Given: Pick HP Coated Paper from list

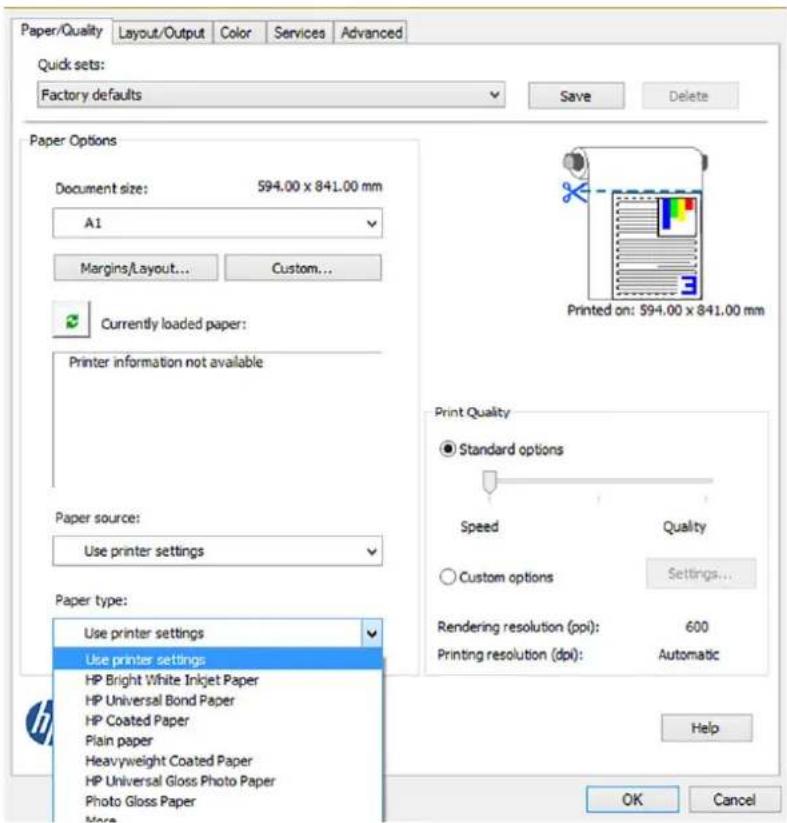Looking at the screenshot, I should [218, 720].
